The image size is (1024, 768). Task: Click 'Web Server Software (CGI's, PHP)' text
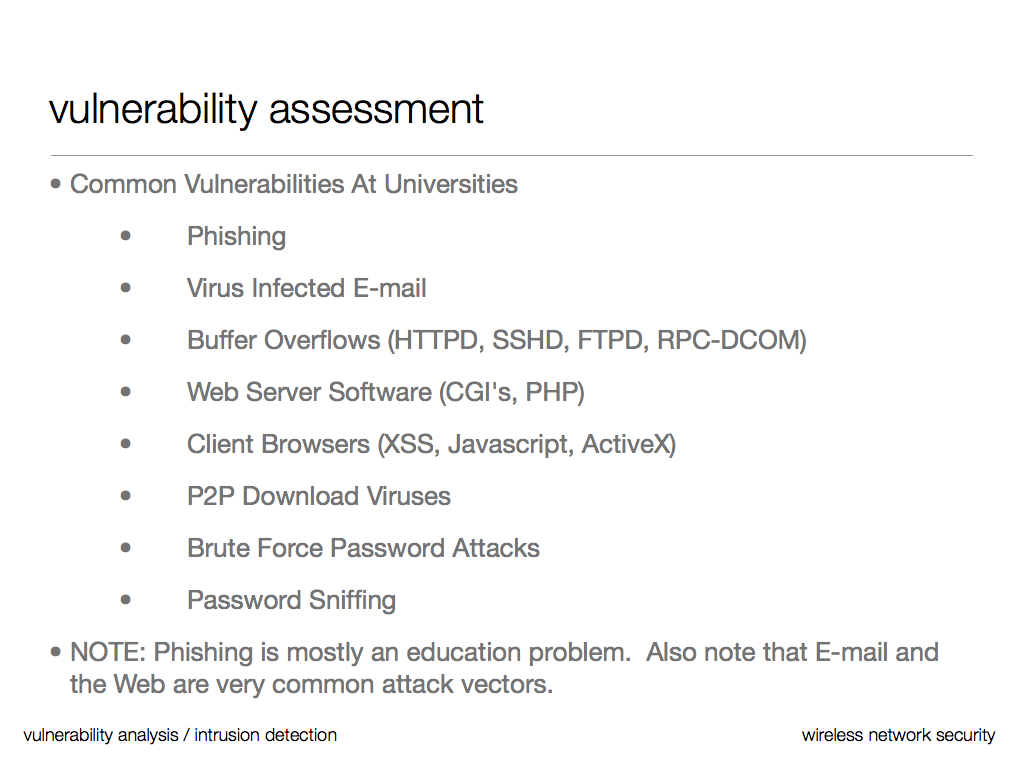point(385,393)
